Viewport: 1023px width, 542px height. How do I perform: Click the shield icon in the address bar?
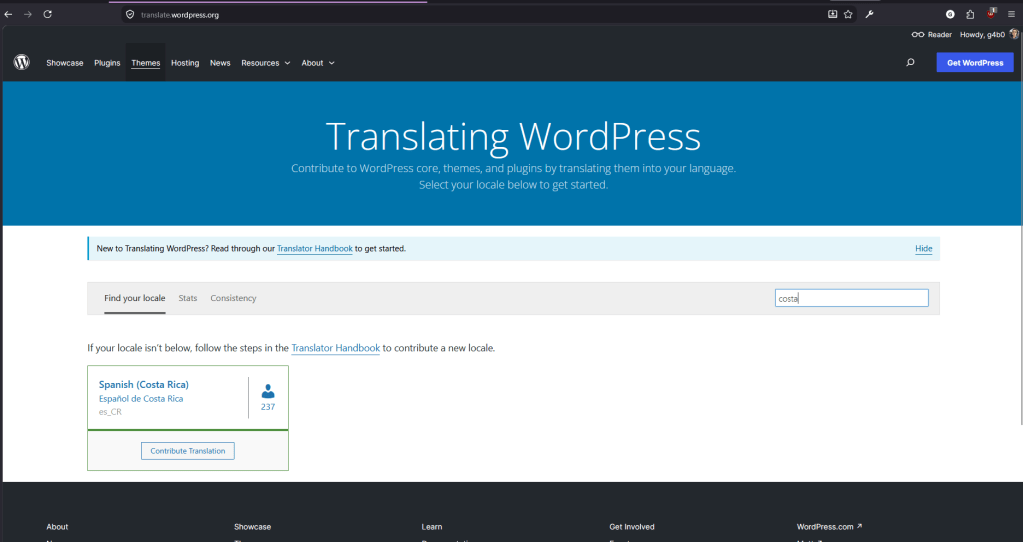click(130, 14)
